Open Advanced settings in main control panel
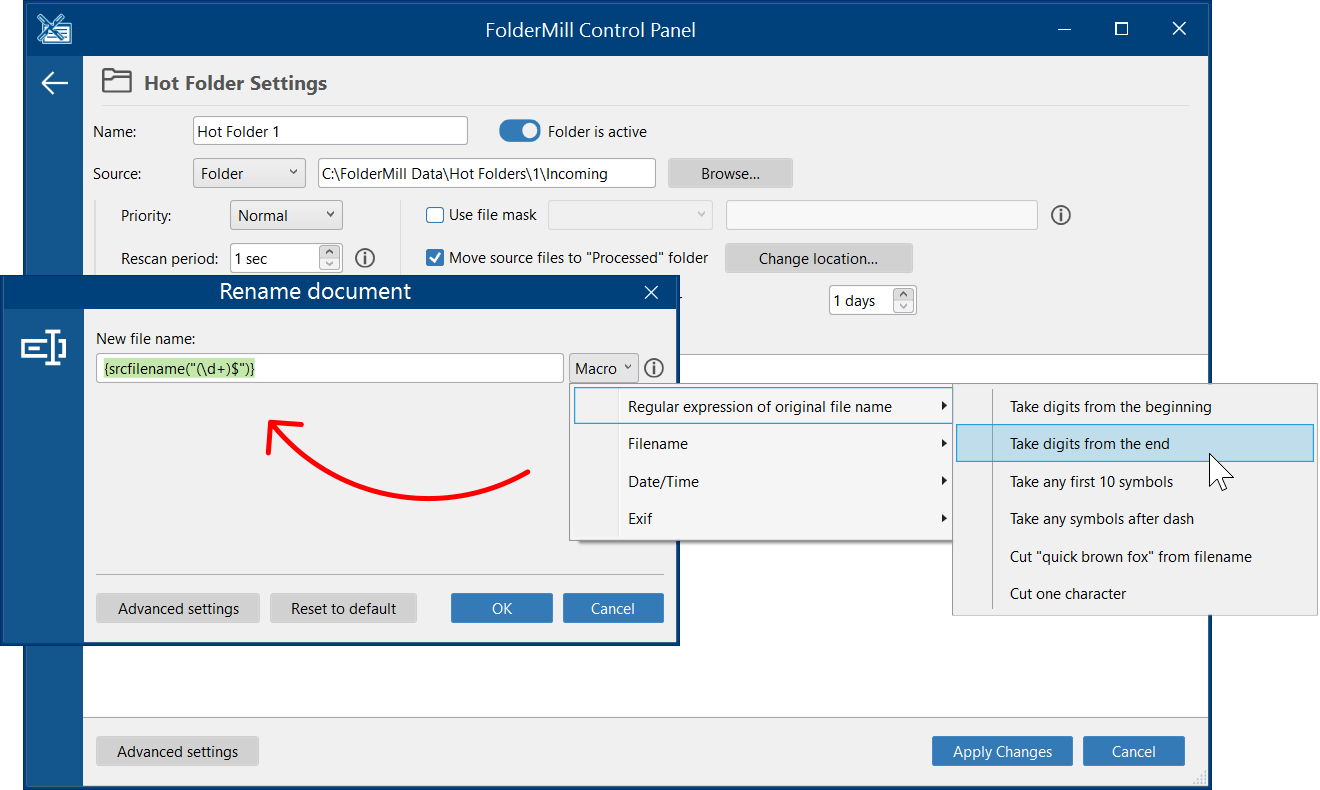 (177, 751)
